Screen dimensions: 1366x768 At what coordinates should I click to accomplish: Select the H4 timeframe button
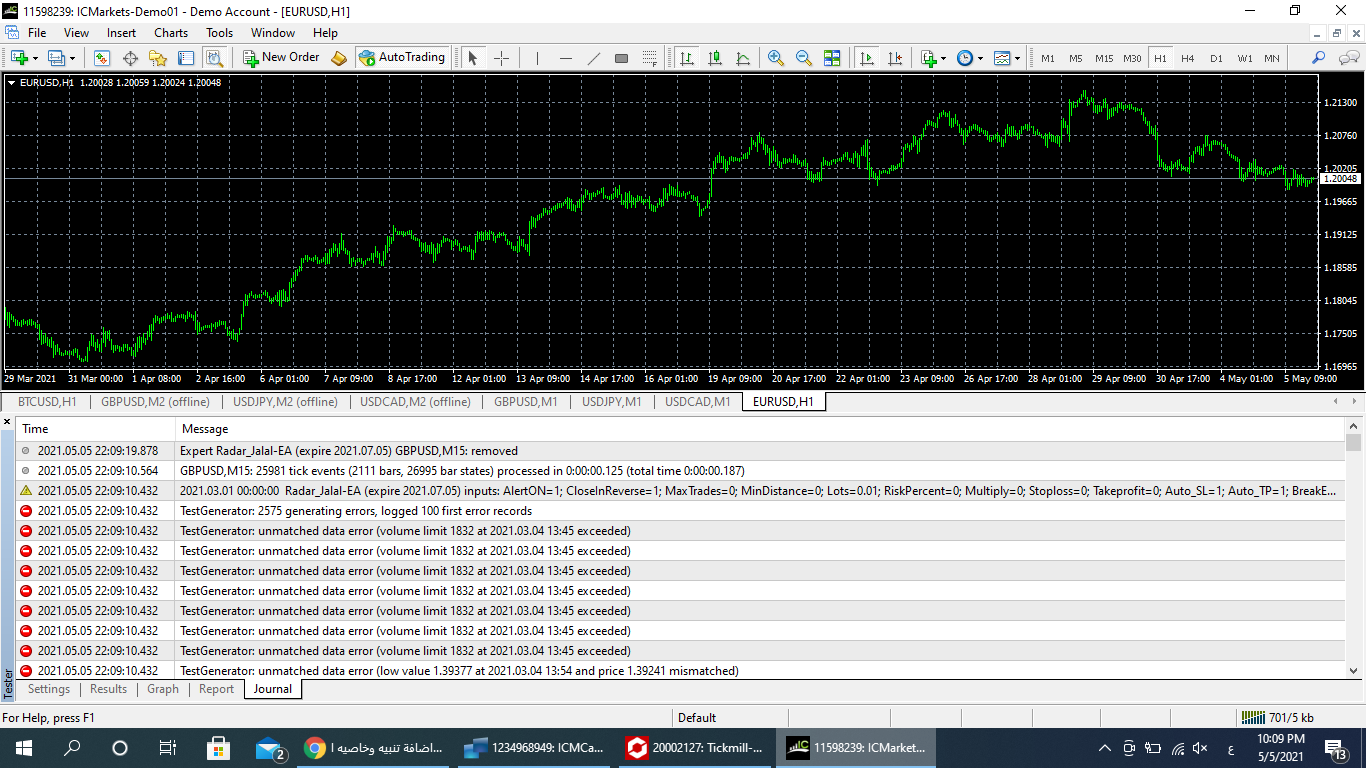pyautogui.click(x=1187, y=58)
